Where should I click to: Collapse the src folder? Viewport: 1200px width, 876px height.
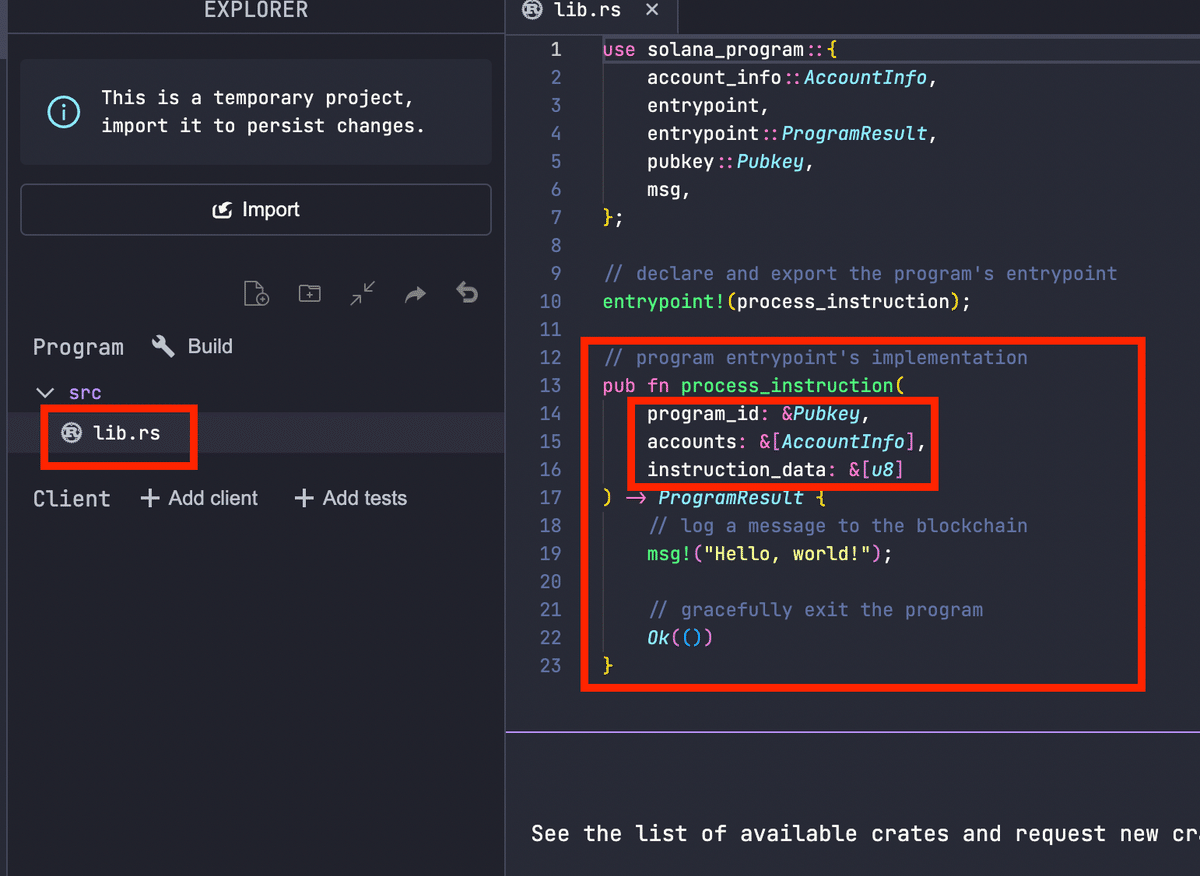click(45, 393)
